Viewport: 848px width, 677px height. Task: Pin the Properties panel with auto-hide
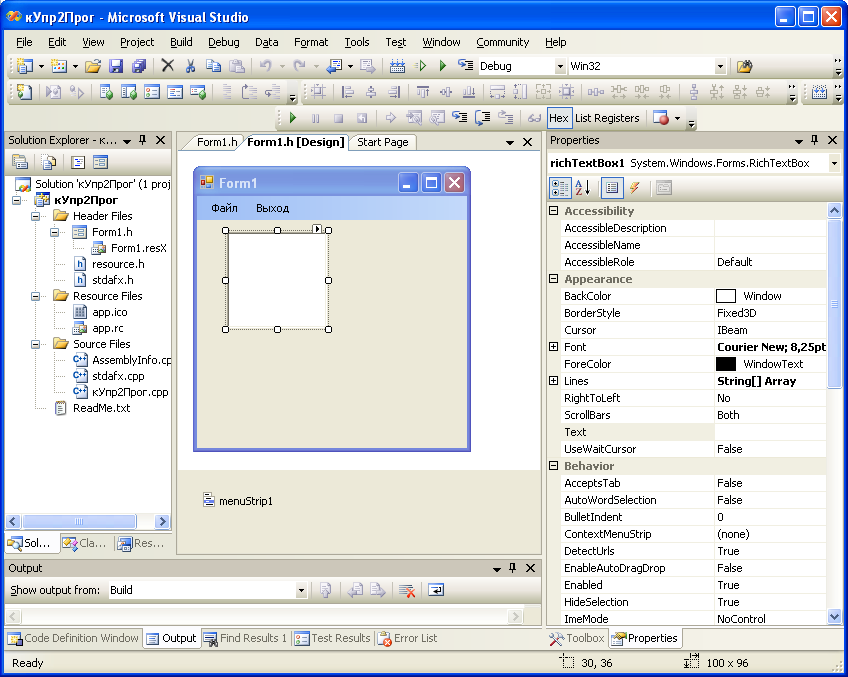click(814, 140)
